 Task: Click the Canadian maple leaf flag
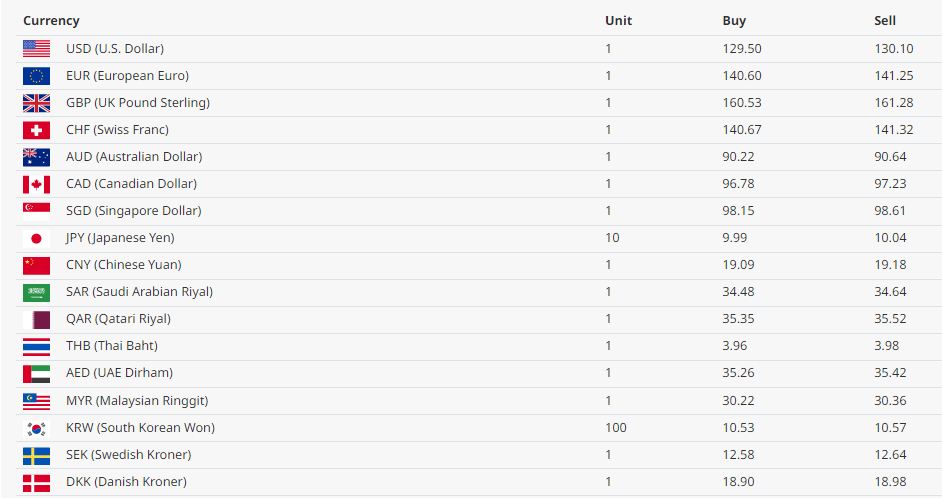click(36, 184)
